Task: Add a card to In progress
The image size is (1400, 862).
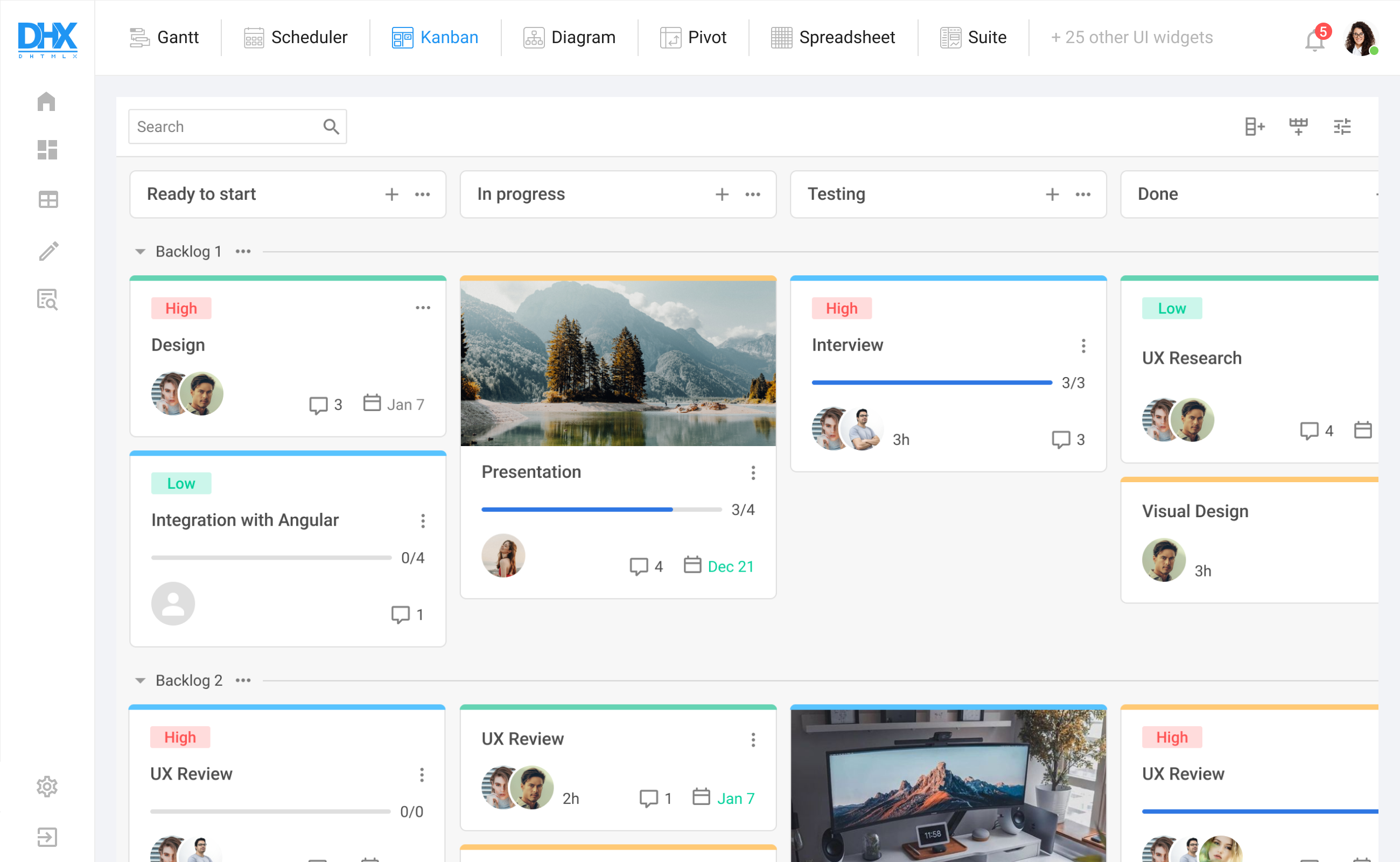Action: 722,194
